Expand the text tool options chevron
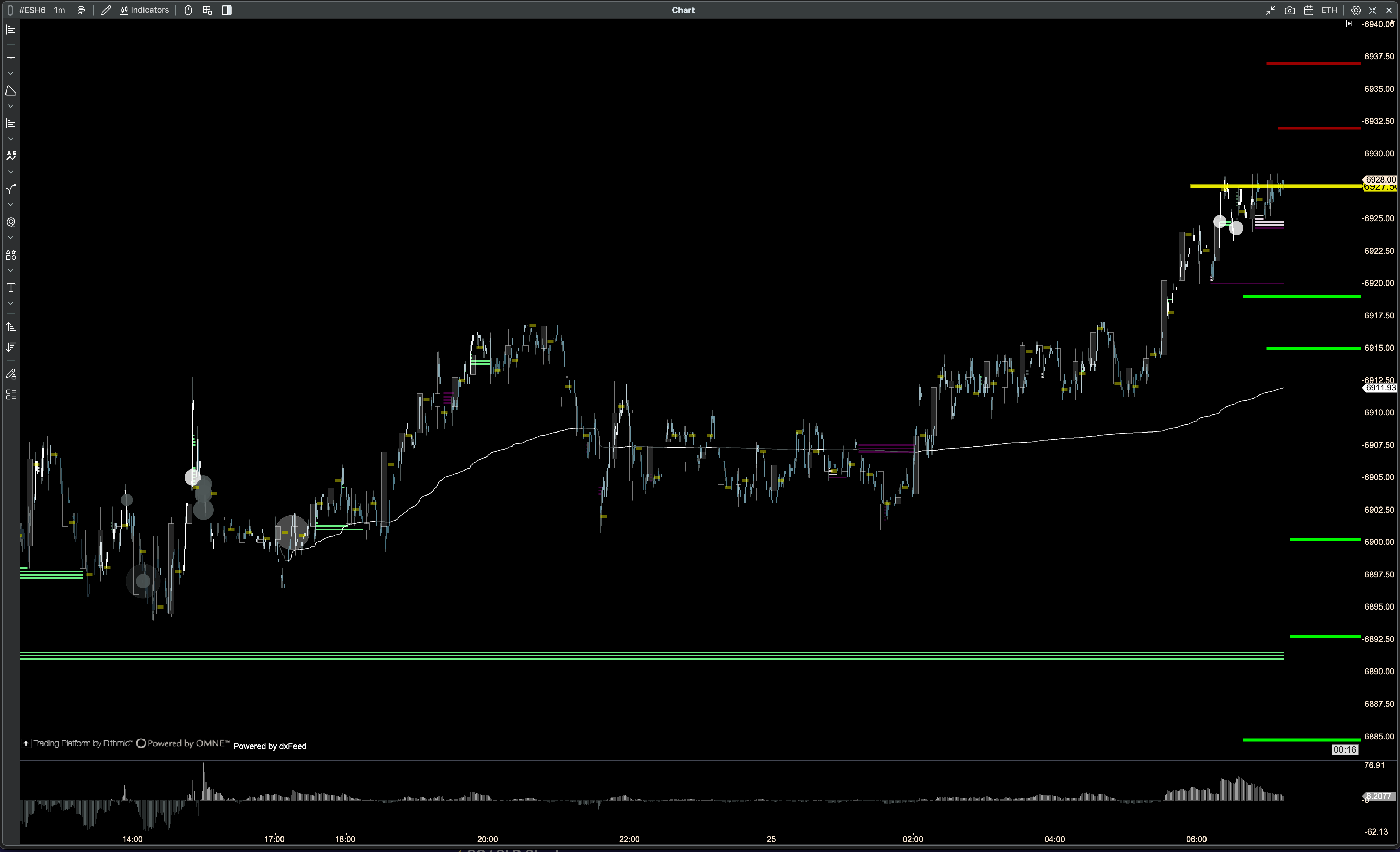 (11, 304)
